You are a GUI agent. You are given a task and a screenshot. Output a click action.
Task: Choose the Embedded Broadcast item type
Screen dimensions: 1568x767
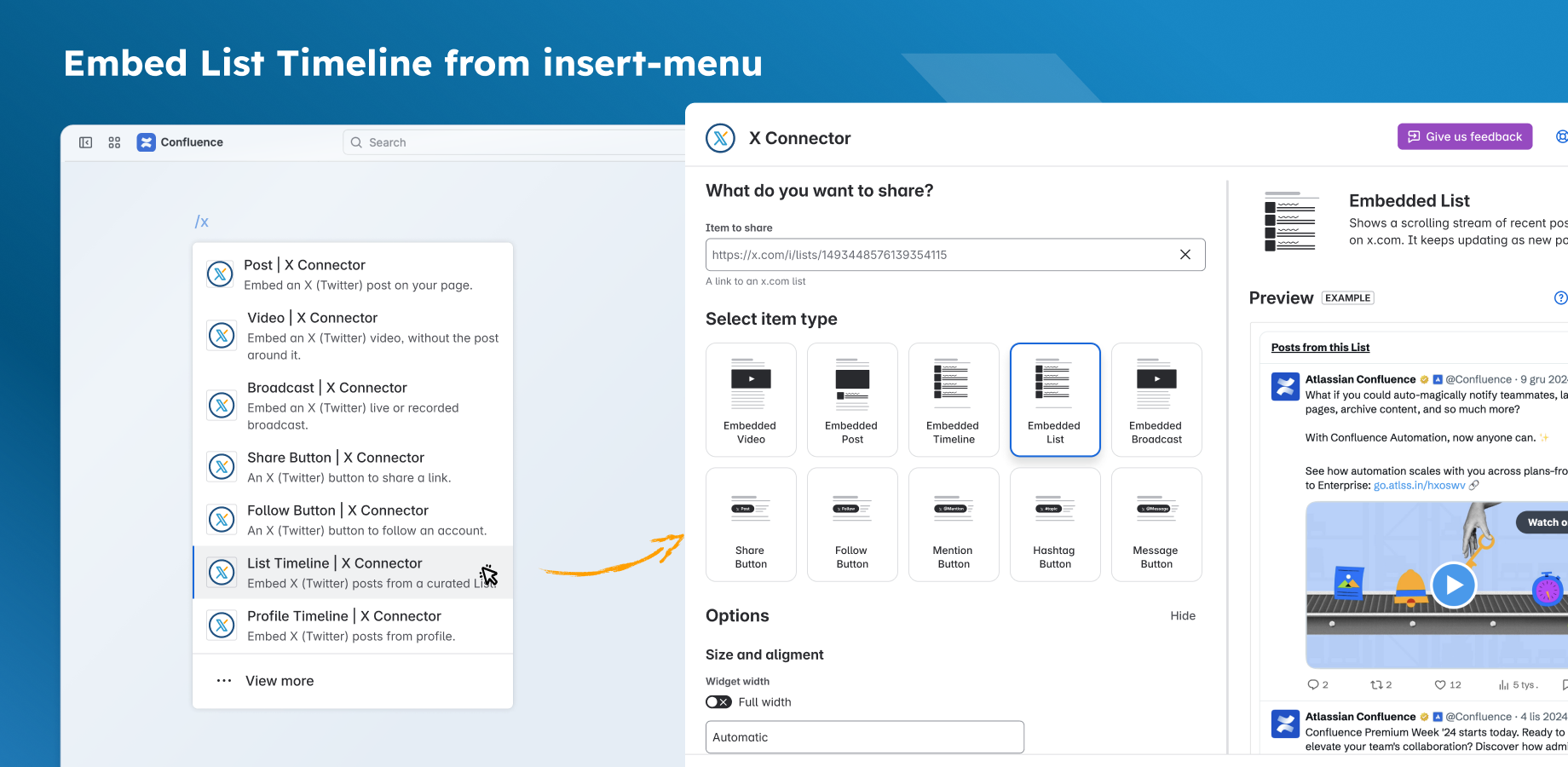(x=1156, y=400)
